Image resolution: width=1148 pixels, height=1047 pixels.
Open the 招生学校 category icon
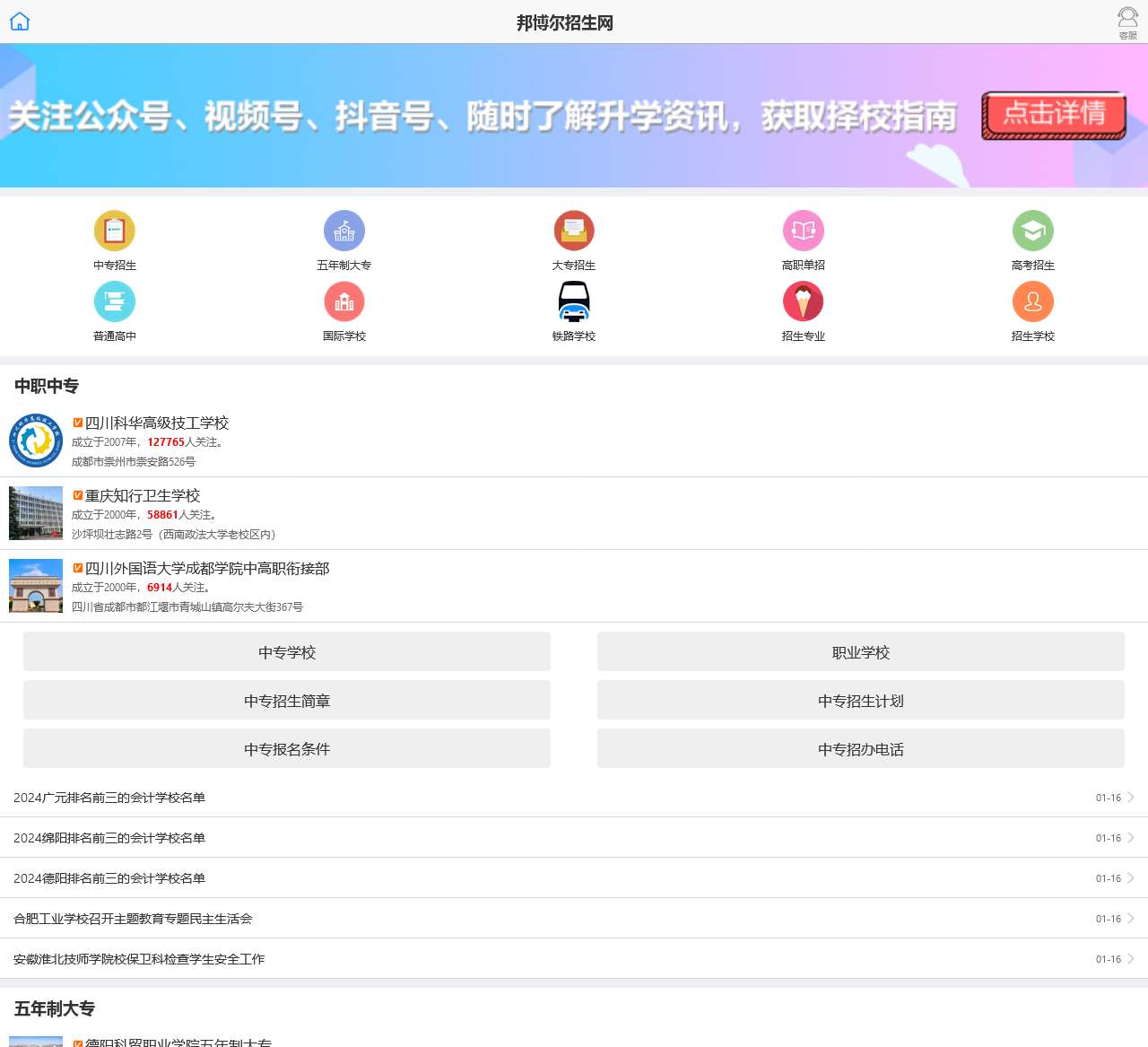tap(1033, 302)
